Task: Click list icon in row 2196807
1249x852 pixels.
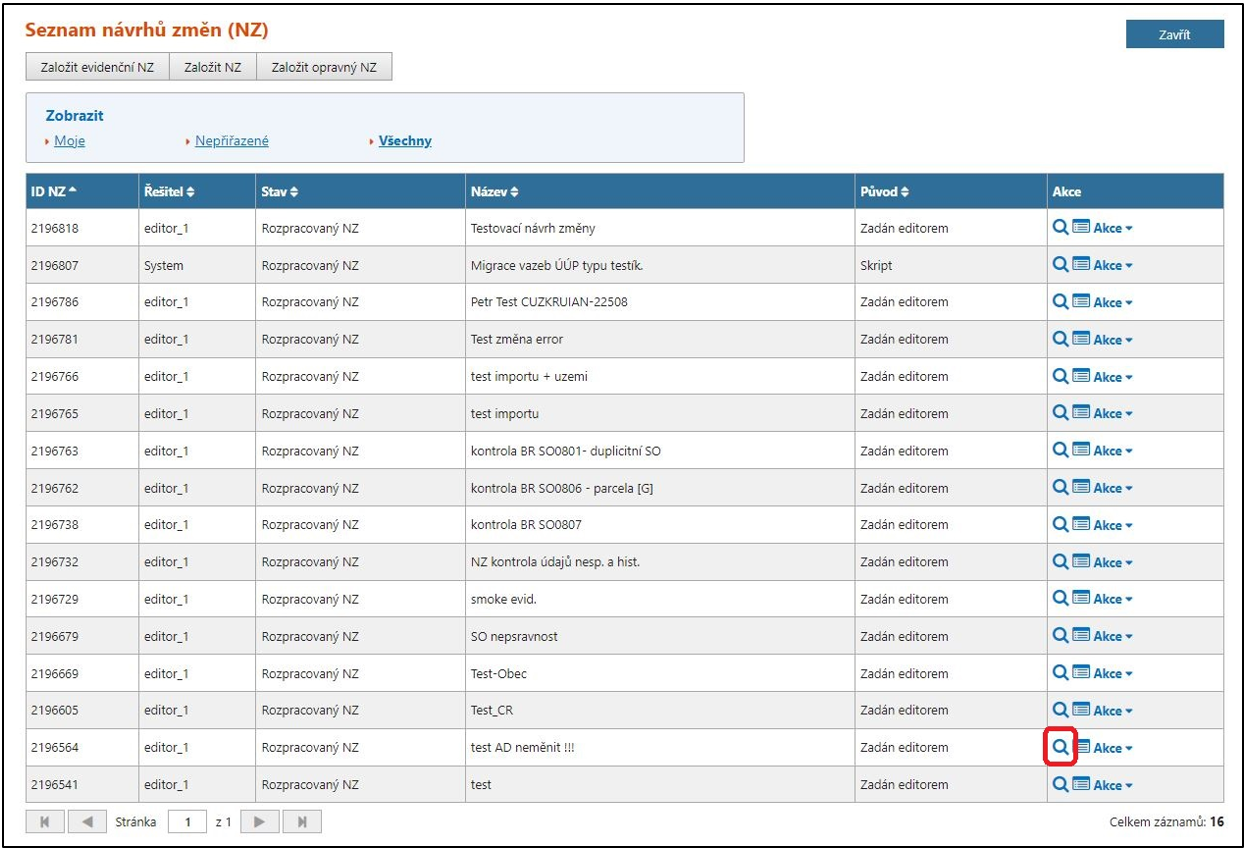Action: pos(1081,265)
